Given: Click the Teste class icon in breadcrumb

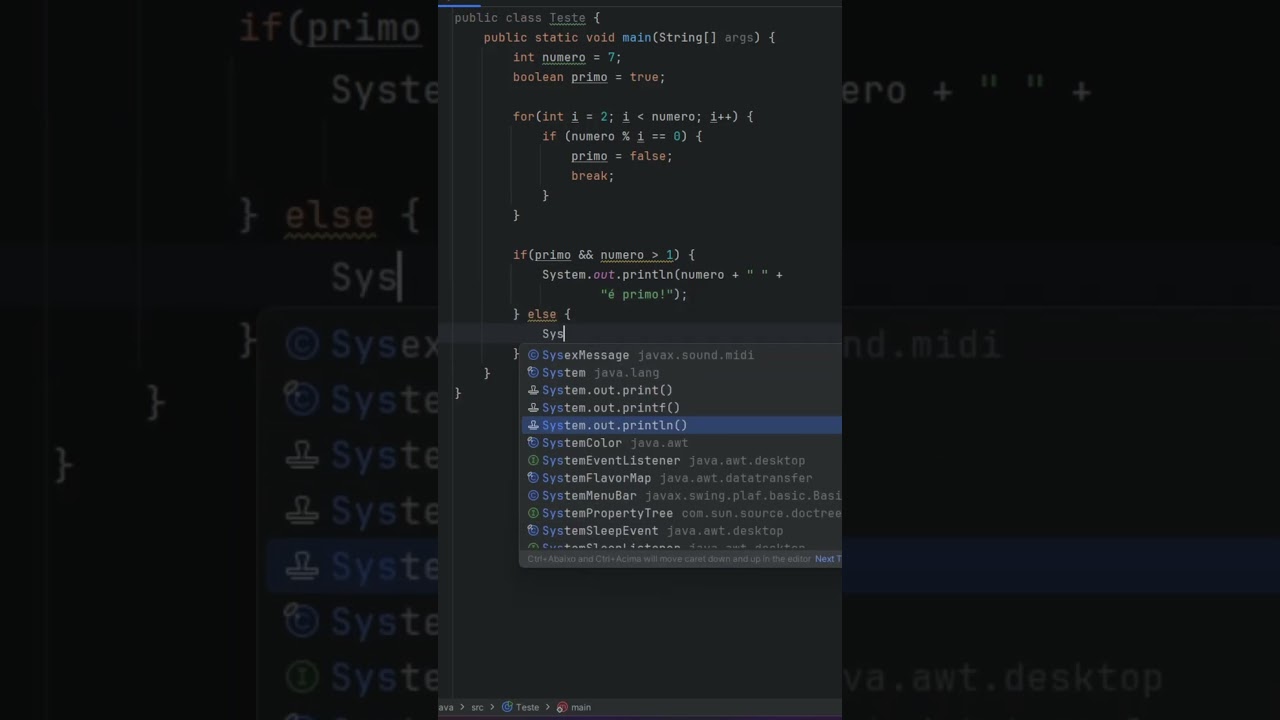Looking at the screenshot, I should (507, 707).
